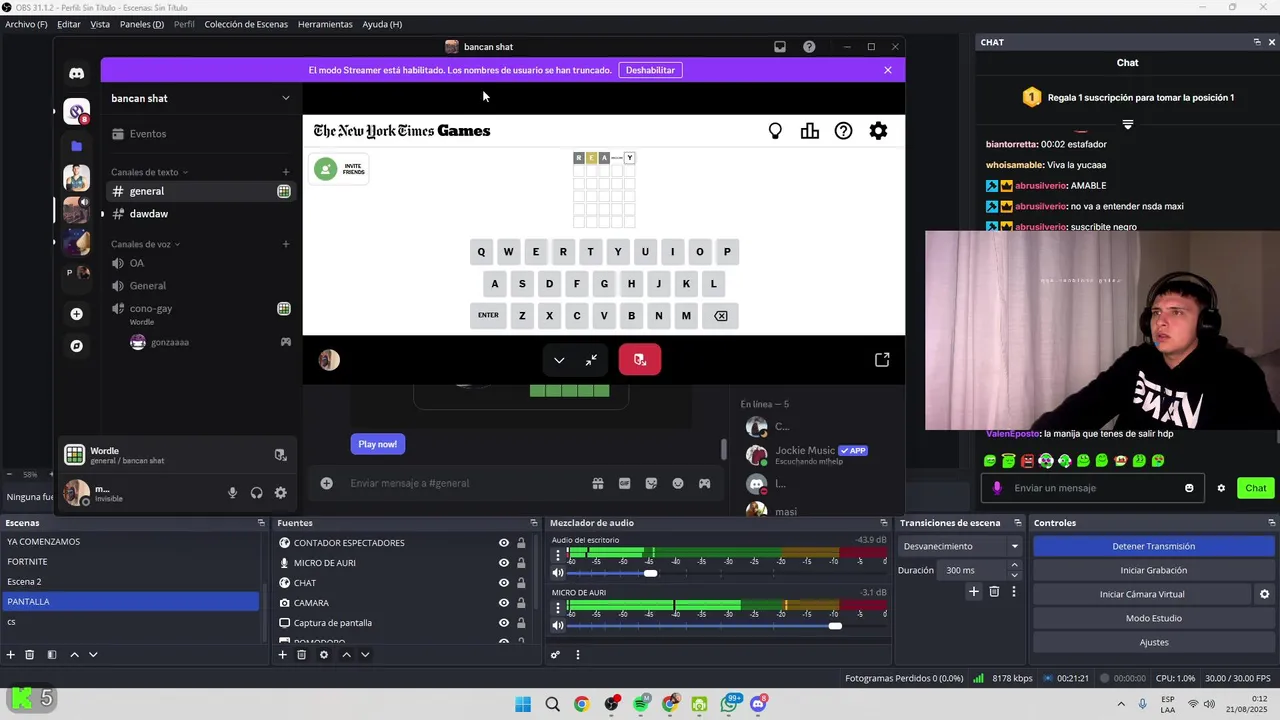Click the Discord attach plus button
Viewport: 1280px width, 720px height.
[x=326, y=484]
